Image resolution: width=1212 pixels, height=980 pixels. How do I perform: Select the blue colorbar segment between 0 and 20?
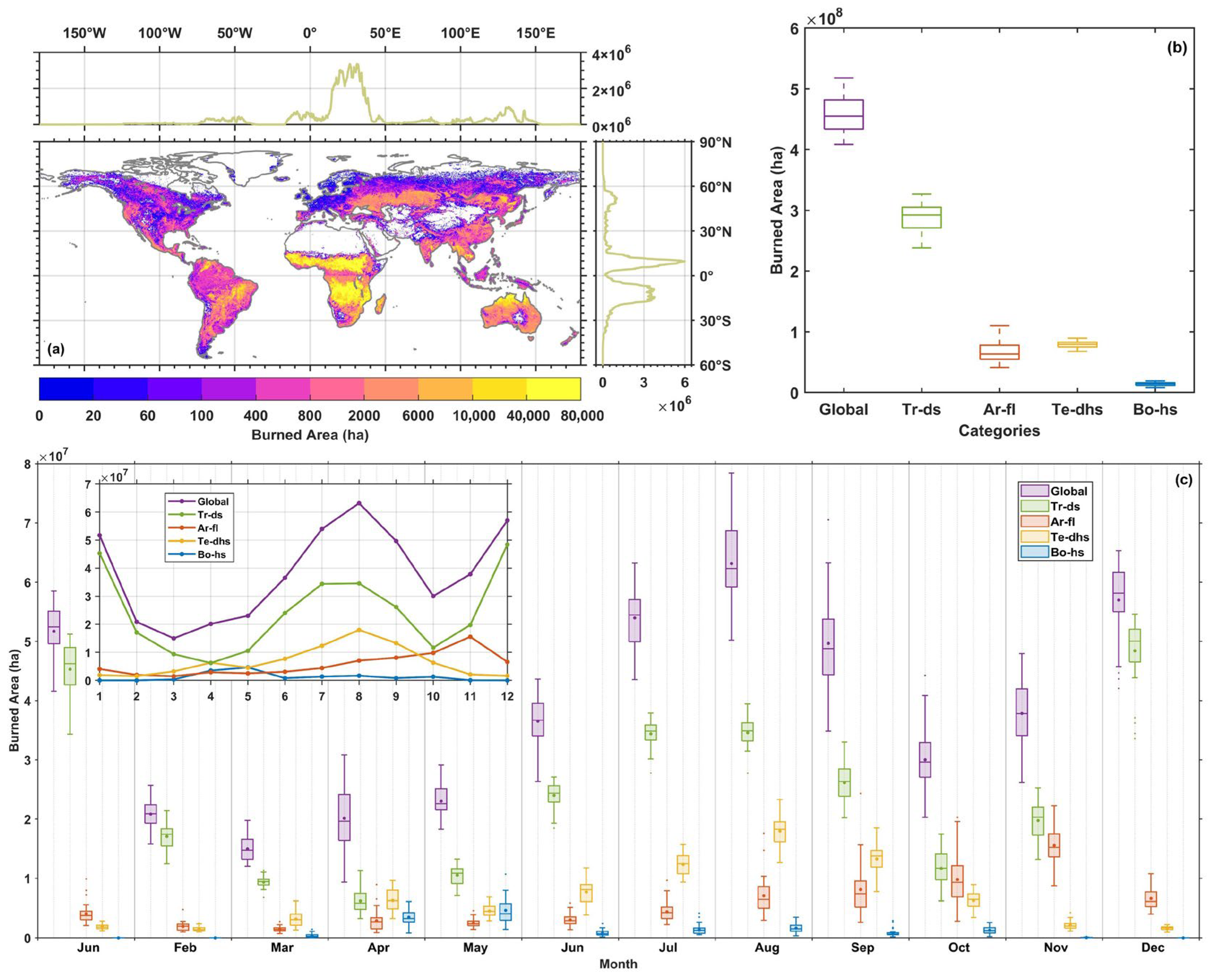[66, 389]
